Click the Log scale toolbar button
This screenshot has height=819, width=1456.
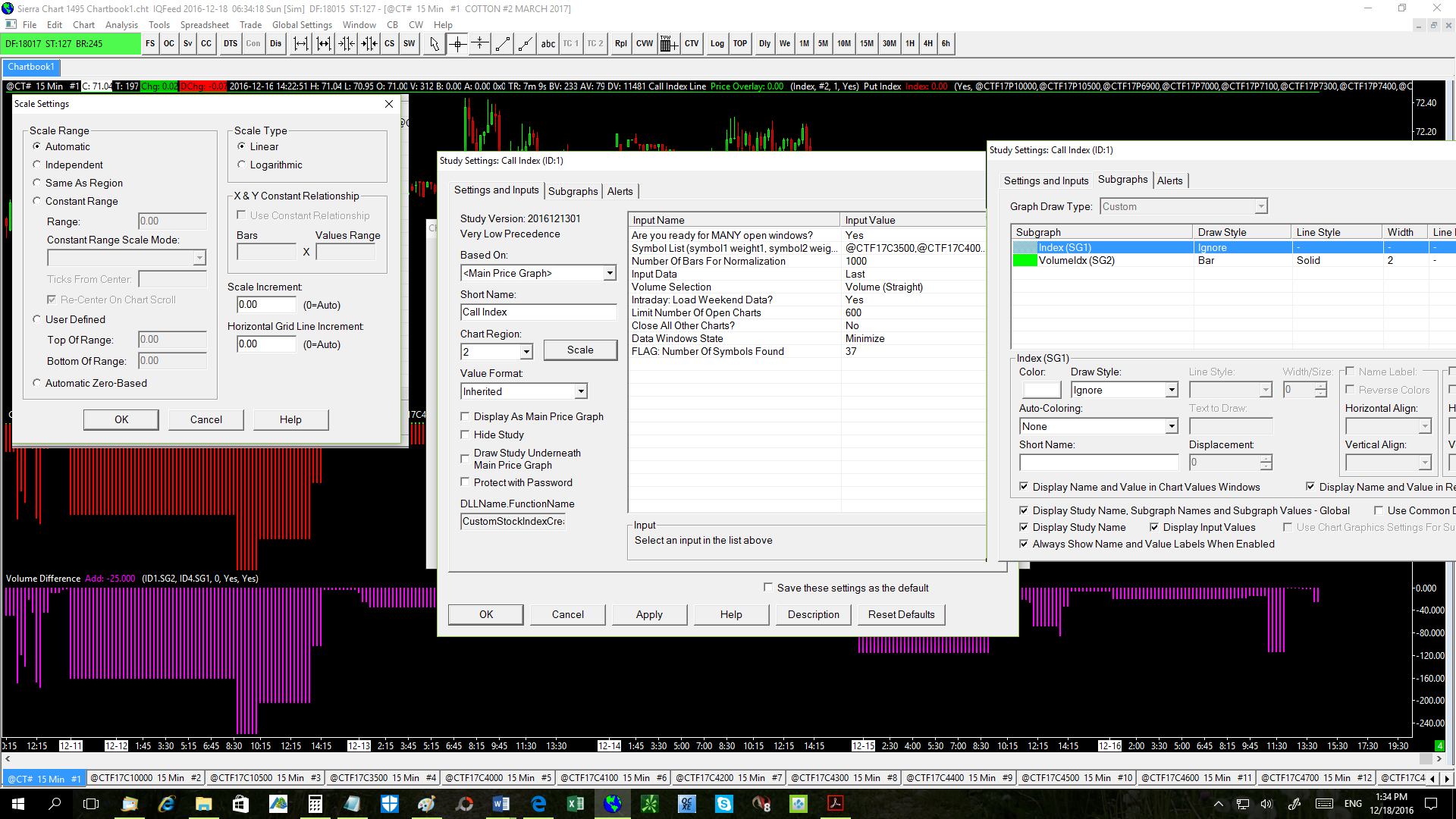coord(717,44)
